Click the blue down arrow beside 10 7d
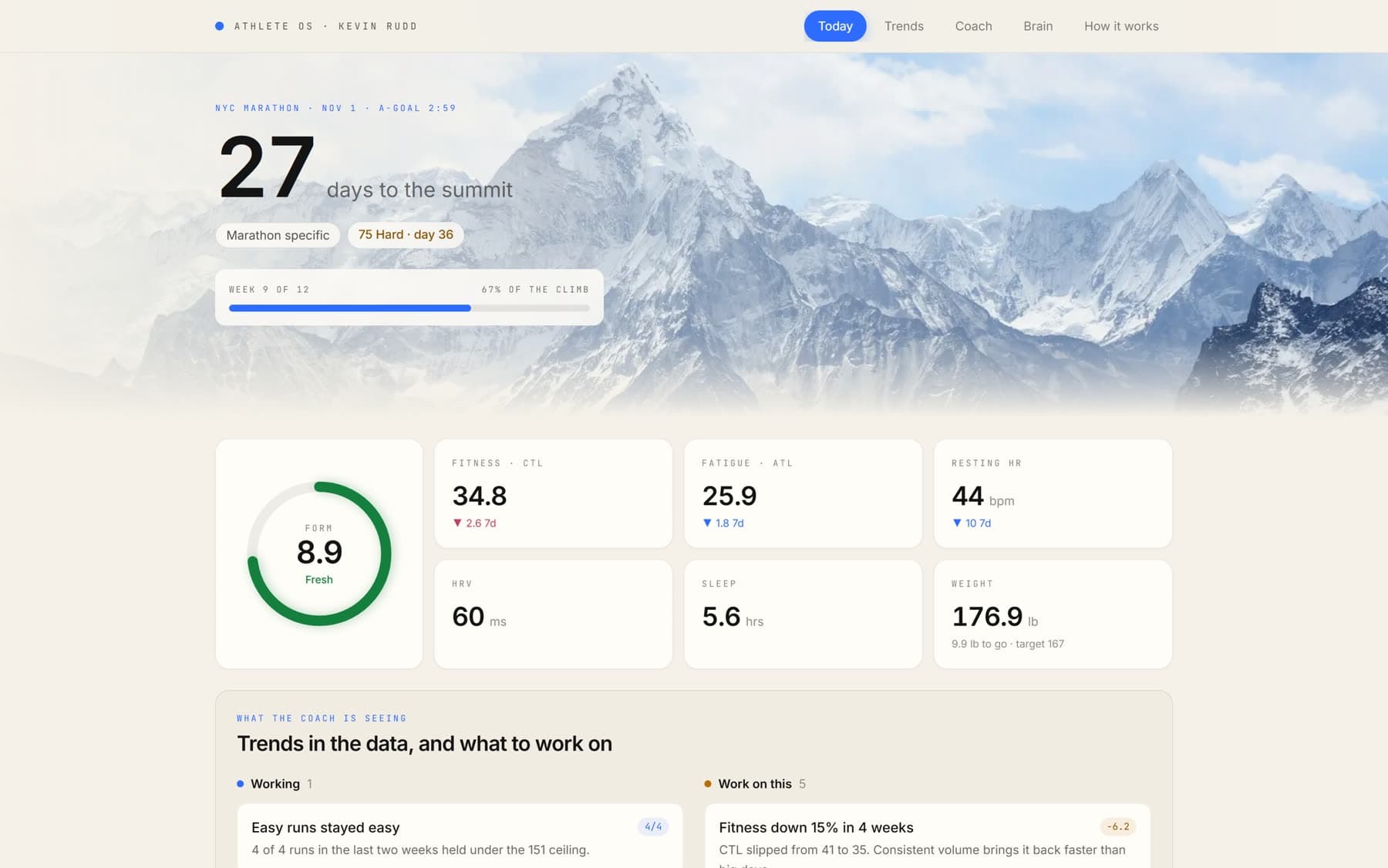The width and height of the screenshot is (1388, 868). coord(957,523)
